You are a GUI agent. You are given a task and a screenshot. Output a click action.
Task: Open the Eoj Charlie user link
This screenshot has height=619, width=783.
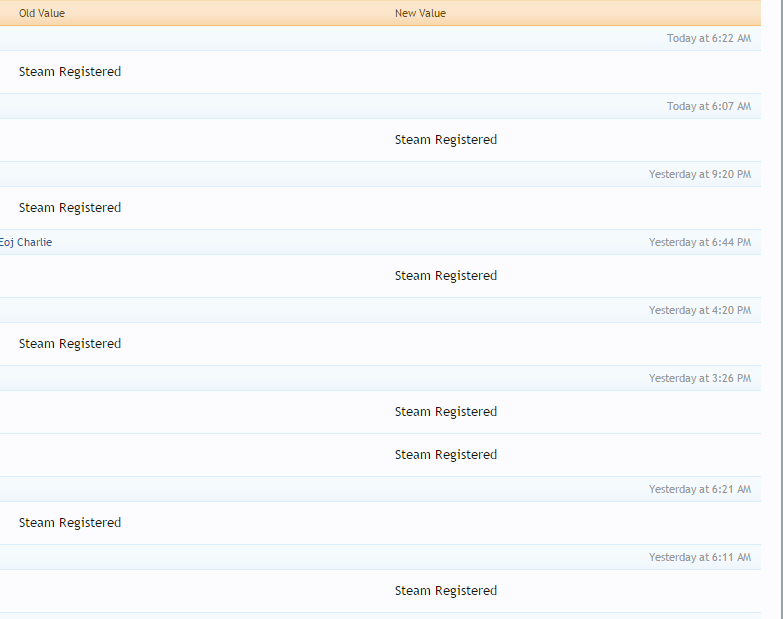25,242
